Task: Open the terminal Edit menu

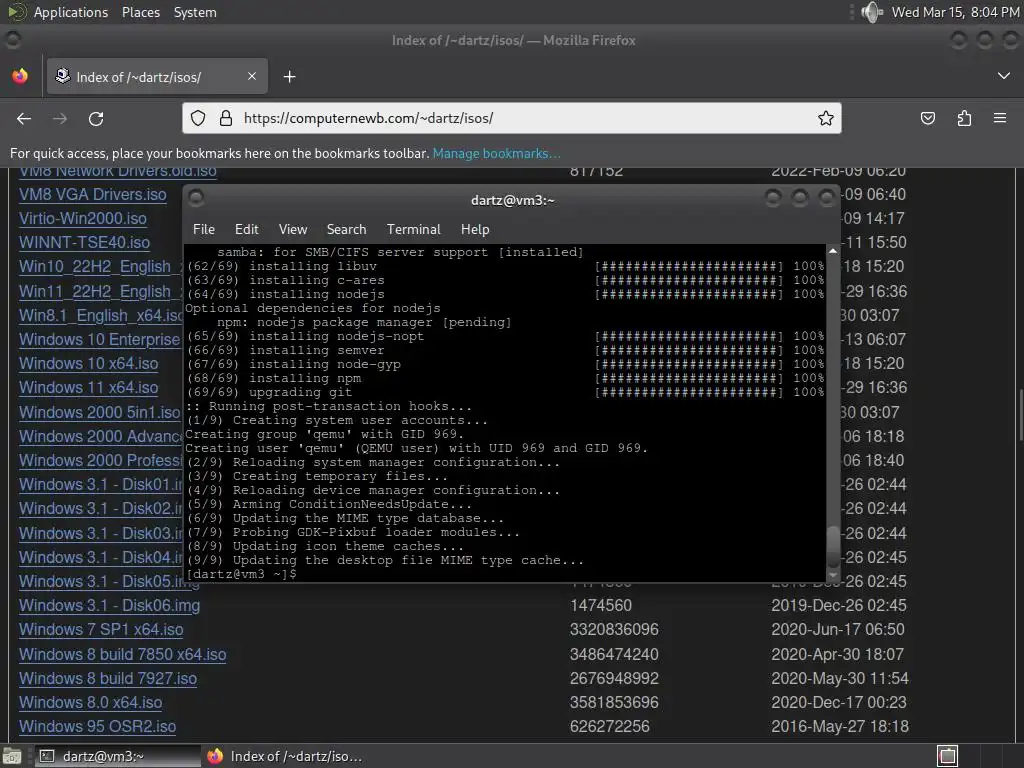Action: click(246, 229)
